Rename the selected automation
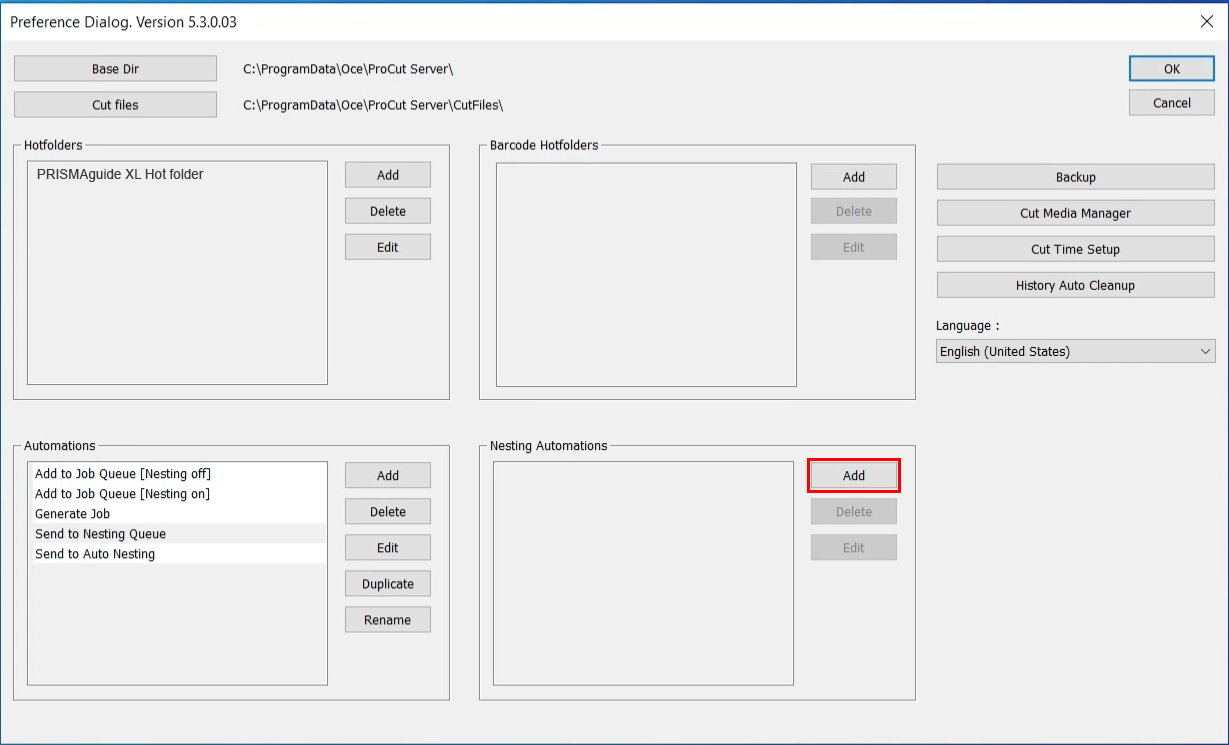This screenshot has height=745, width=1229. 388,620
